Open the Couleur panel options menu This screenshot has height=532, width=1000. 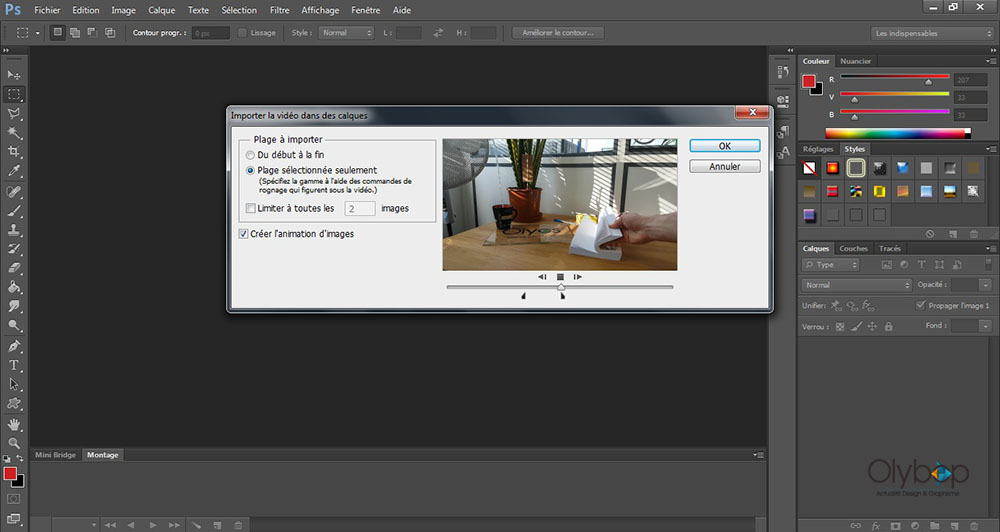[990, 61]
